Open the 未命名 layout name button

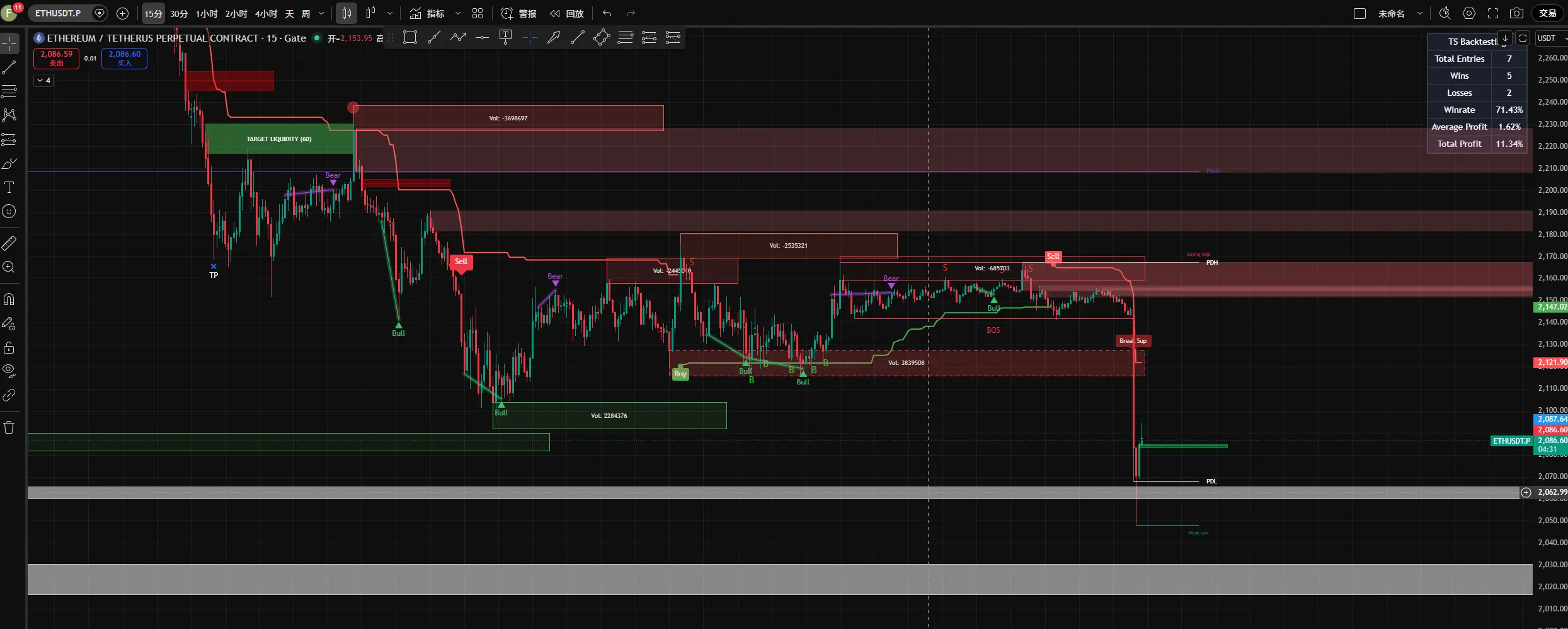(1391, 13)
